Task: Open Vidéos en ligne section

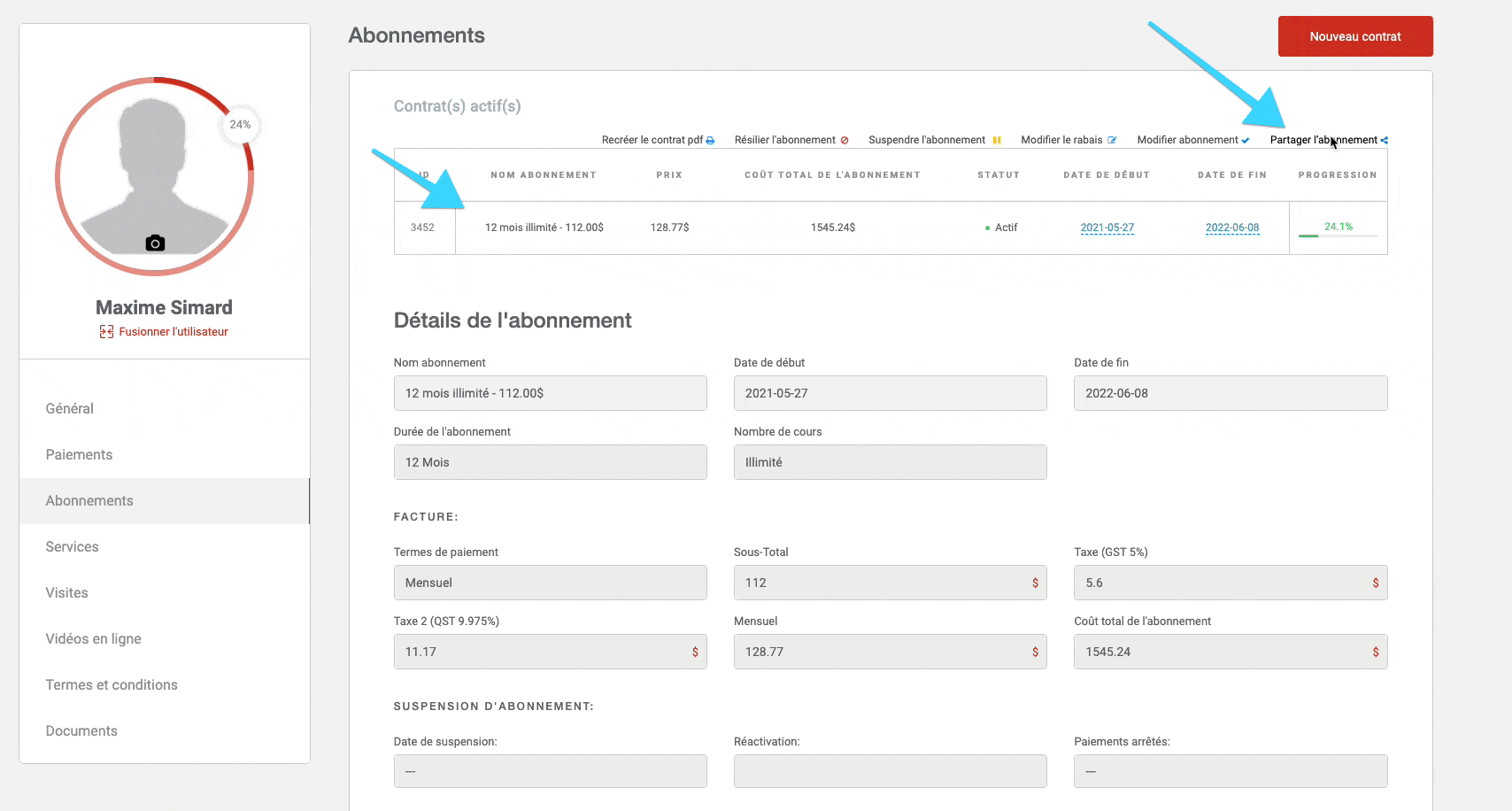Action: [x=94, y=639]
